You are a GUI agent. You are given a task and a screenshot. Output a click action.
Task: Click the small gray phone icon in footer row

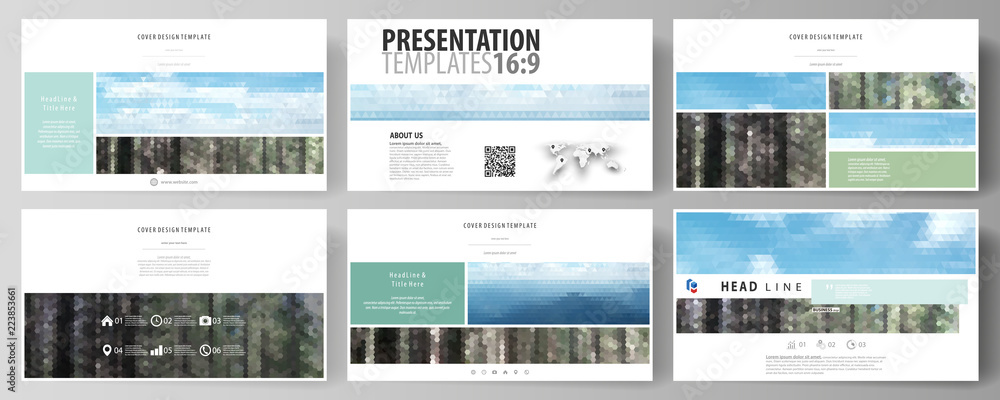[526, 372]
